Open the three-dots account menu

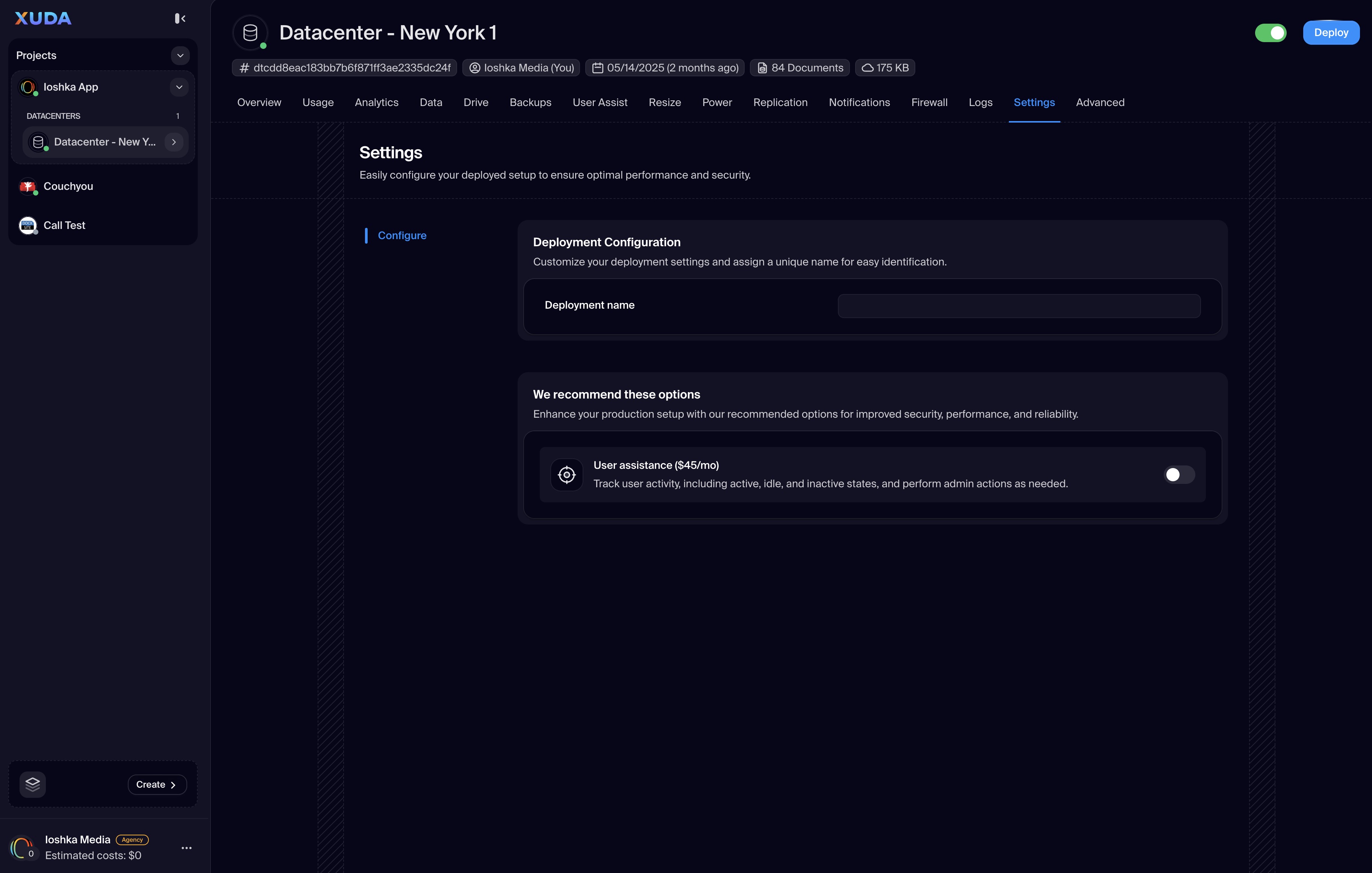[x=186, y=848]
